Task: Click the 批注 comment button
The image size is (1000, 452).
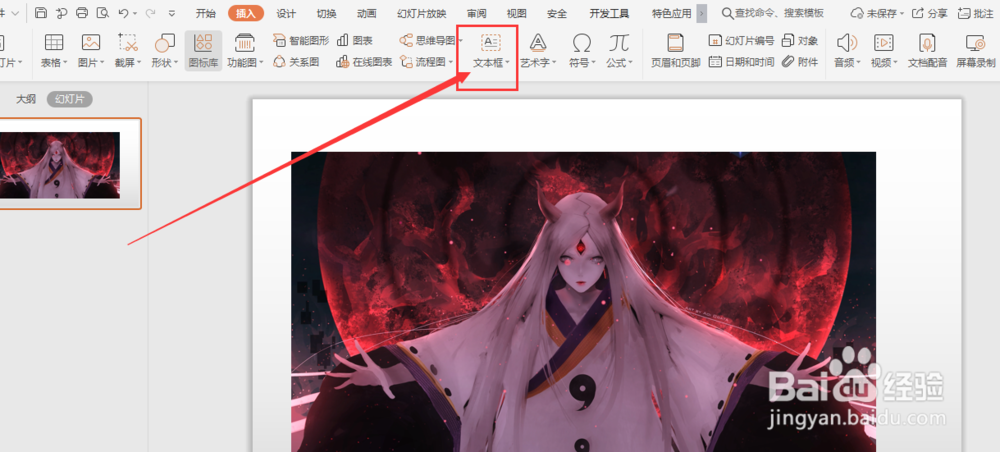Action: click(975, 13)
